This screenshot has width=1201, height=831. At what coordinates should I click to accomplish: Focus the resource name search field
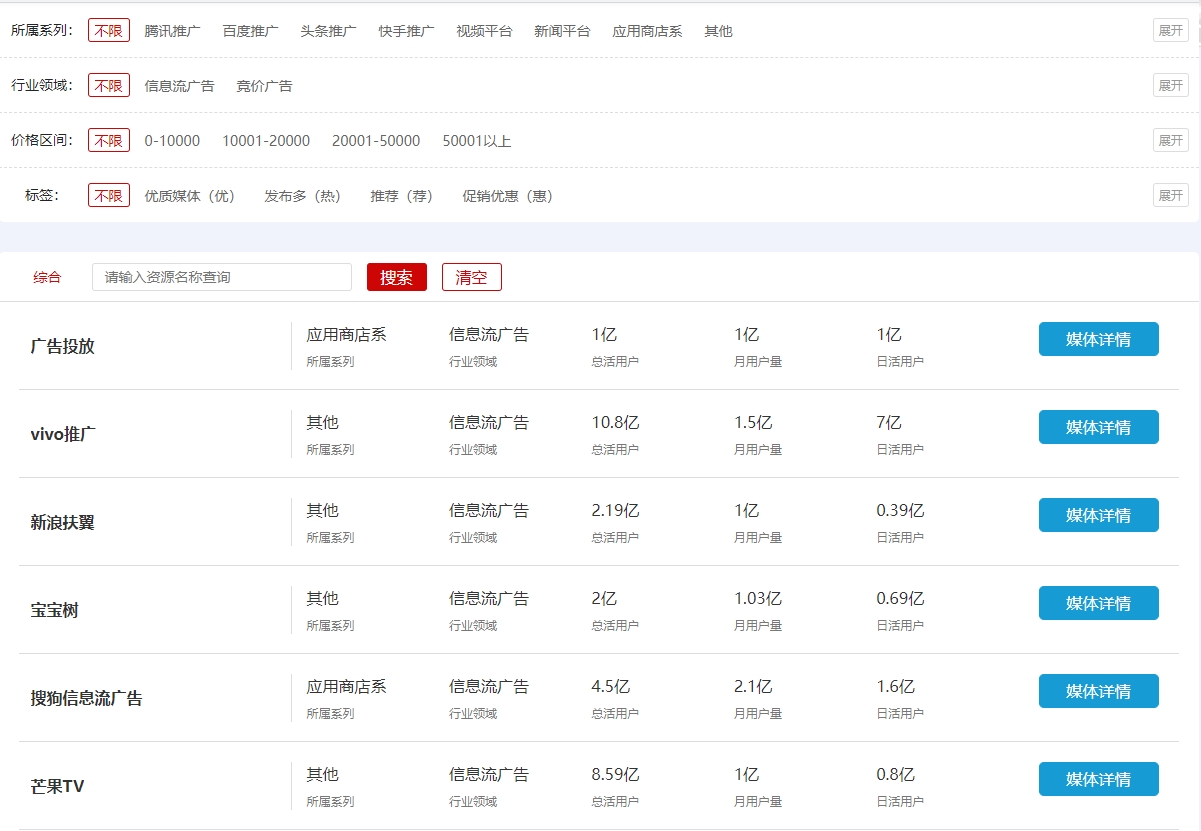click(x=221, y=277)
